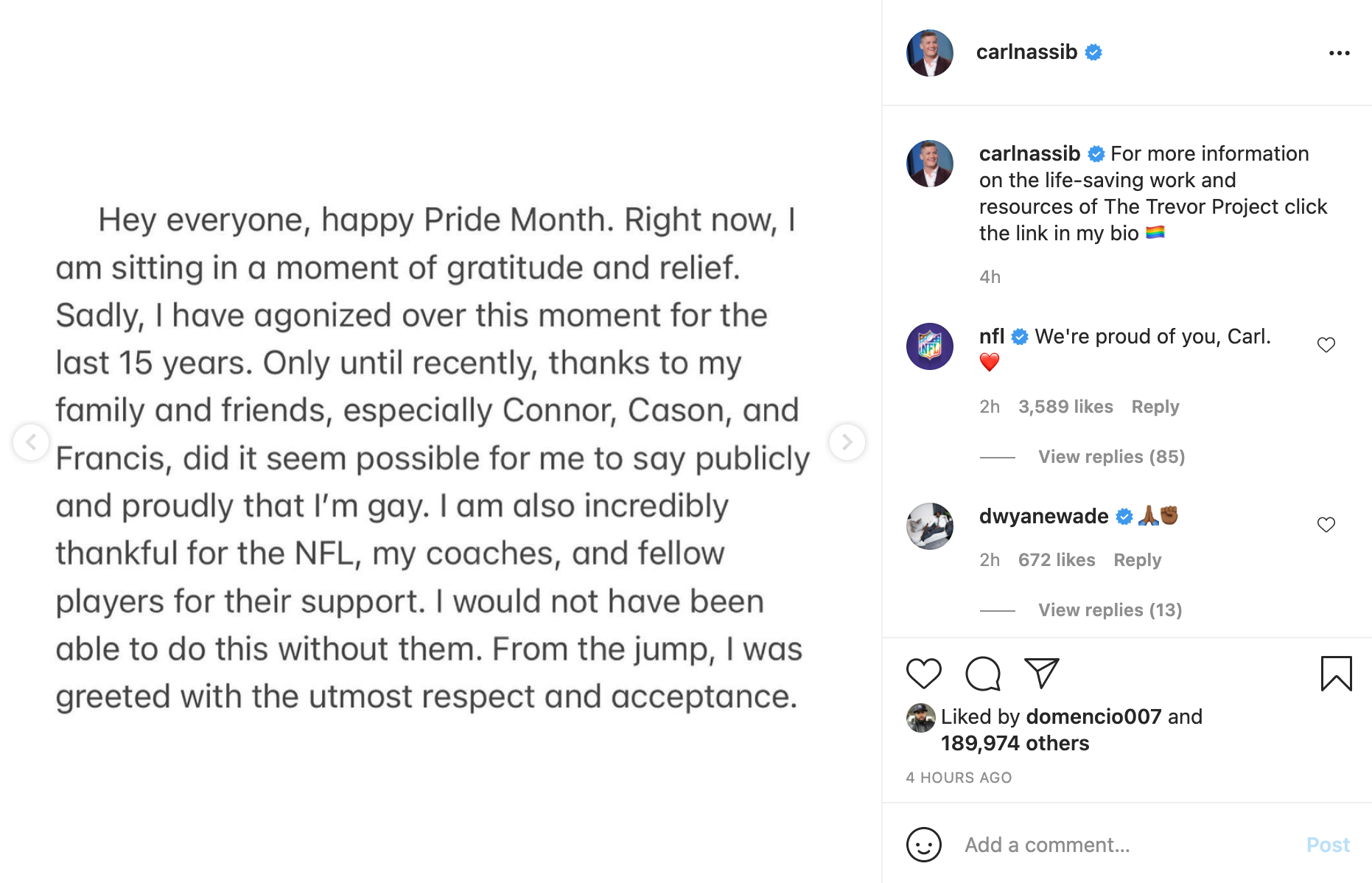Like the post with the heart icon
This screenshot has height=883, width=1372.
[x=923, y=674]
